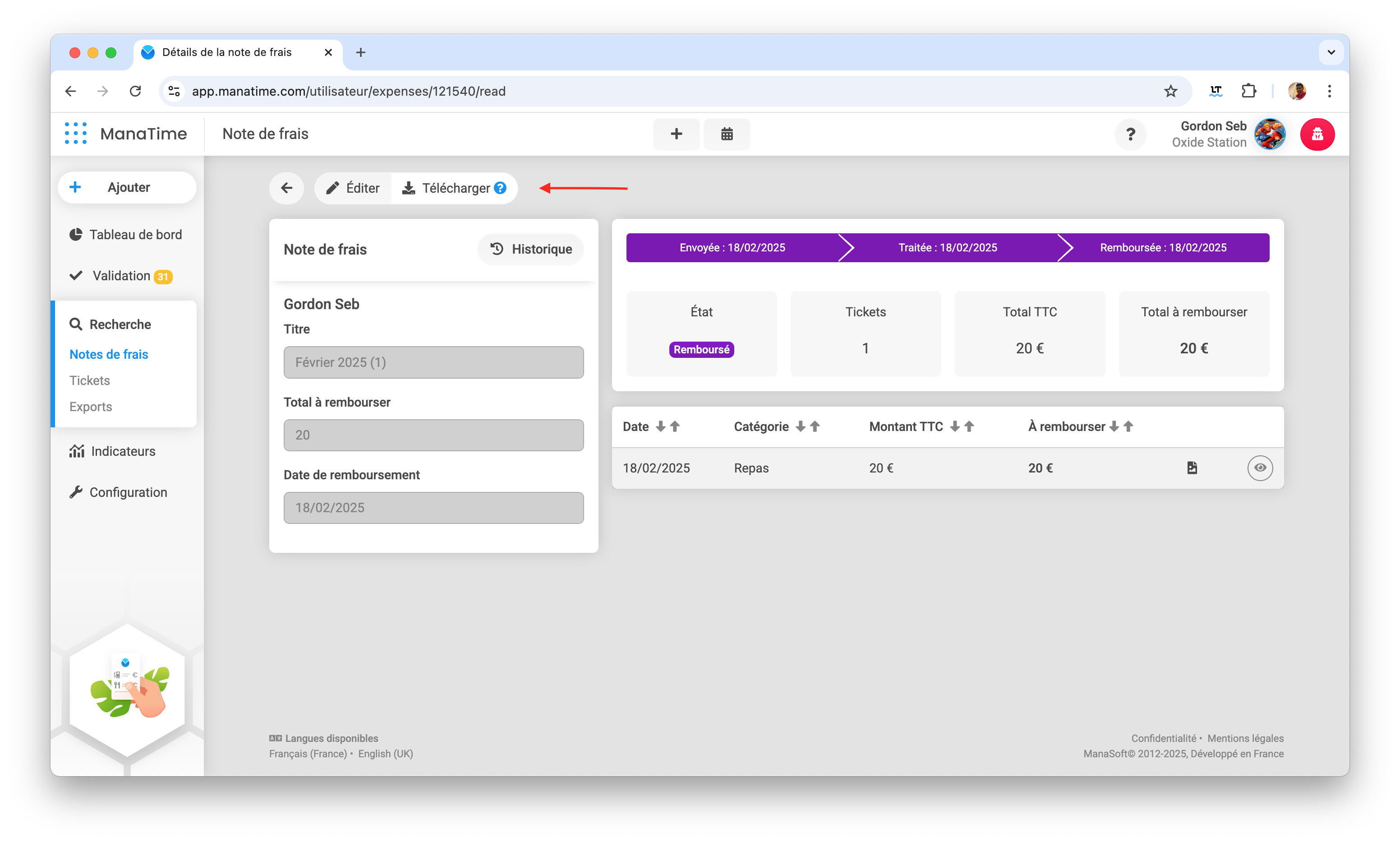
Task: Close the Détails de la note de frais tab
Action: tap(328, 52)
